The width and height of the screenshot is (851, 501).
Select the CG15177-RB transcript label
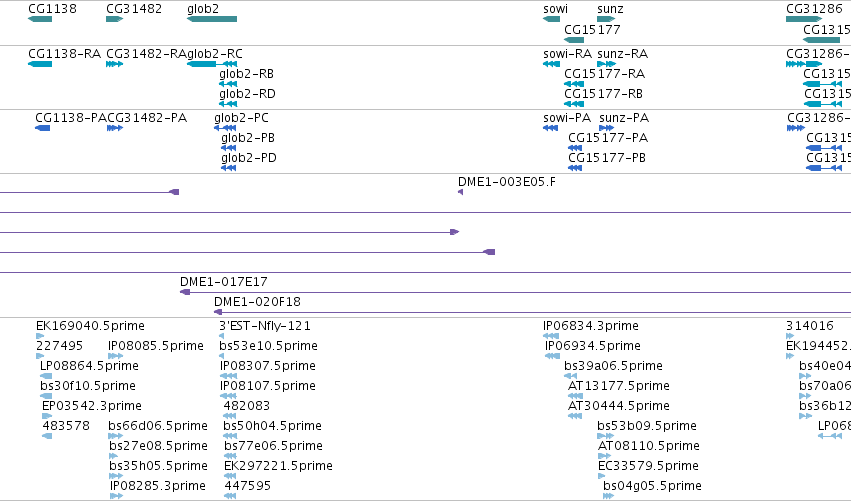[604, 94]
